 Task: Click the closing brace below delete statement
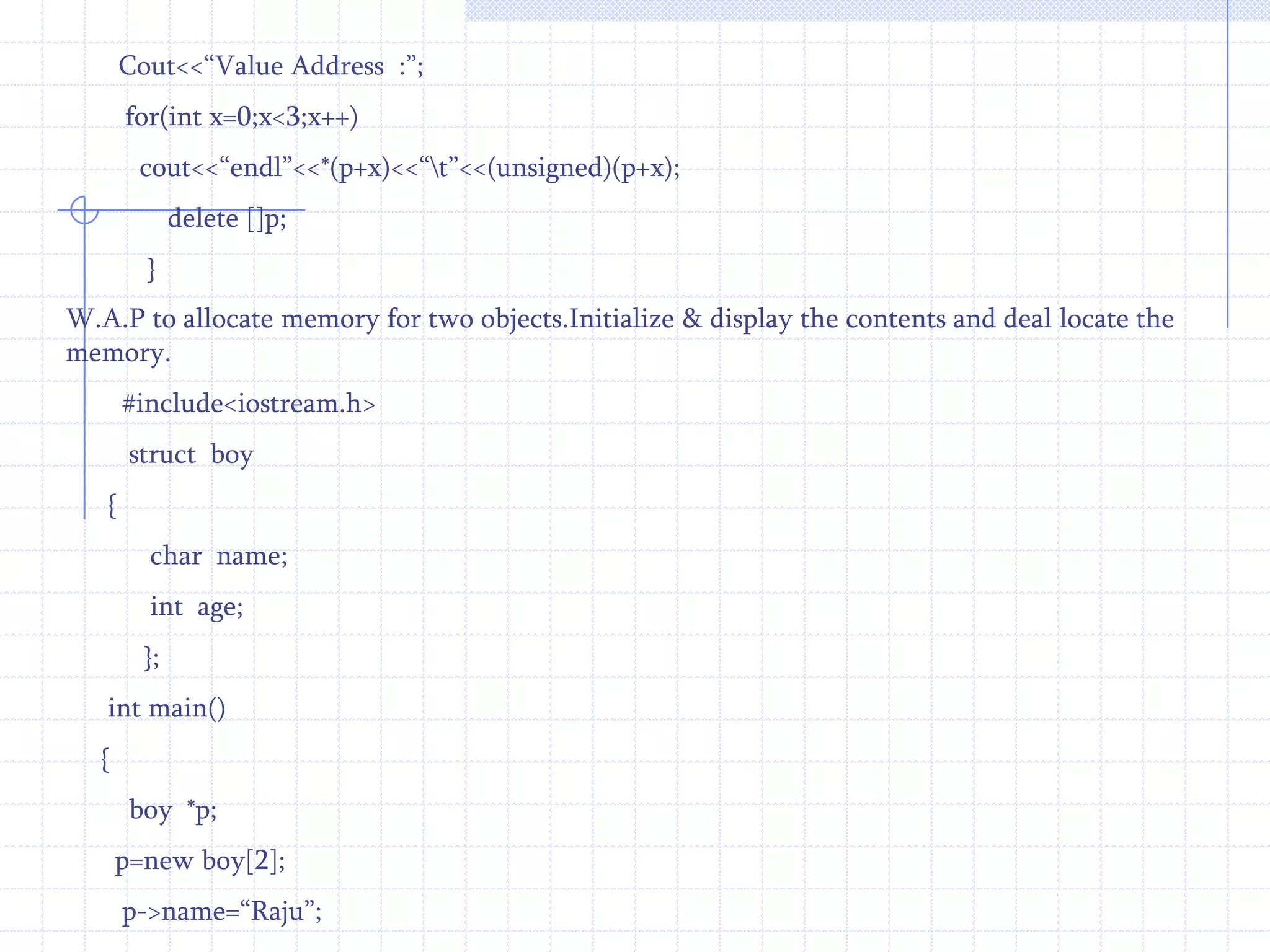151,270
